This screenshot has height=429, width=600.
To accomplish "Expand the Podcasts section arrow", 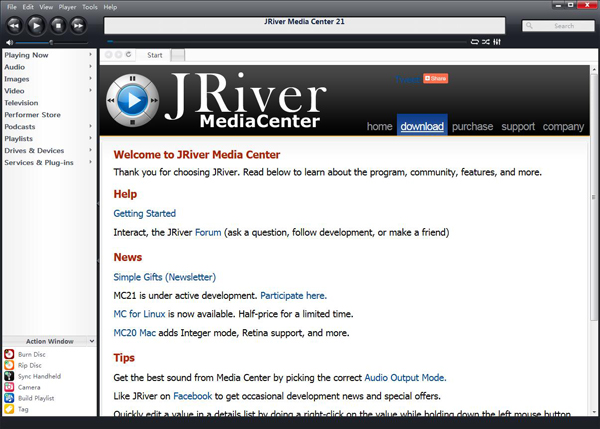I will coord(91,126).
